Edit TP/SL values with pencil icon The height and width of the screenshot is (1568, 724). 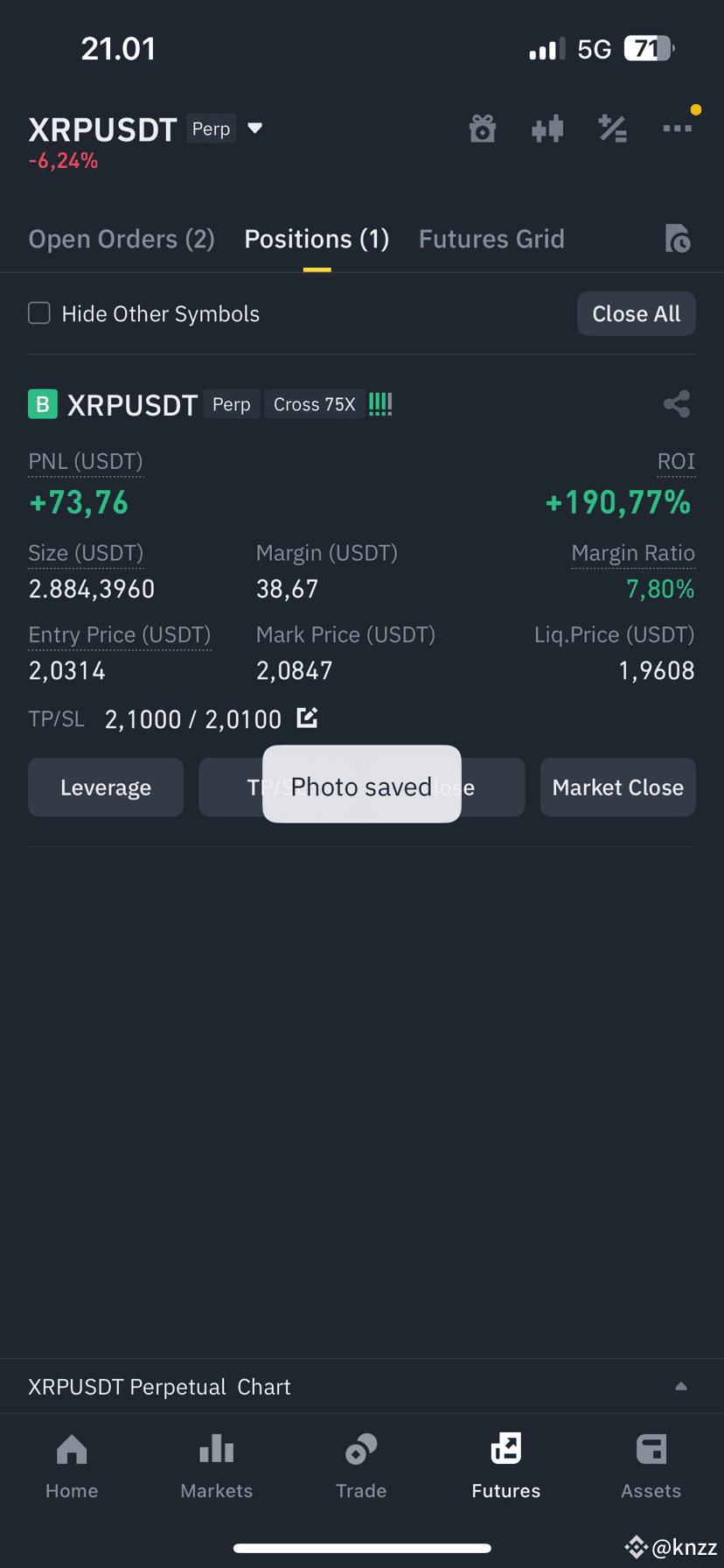307,718
